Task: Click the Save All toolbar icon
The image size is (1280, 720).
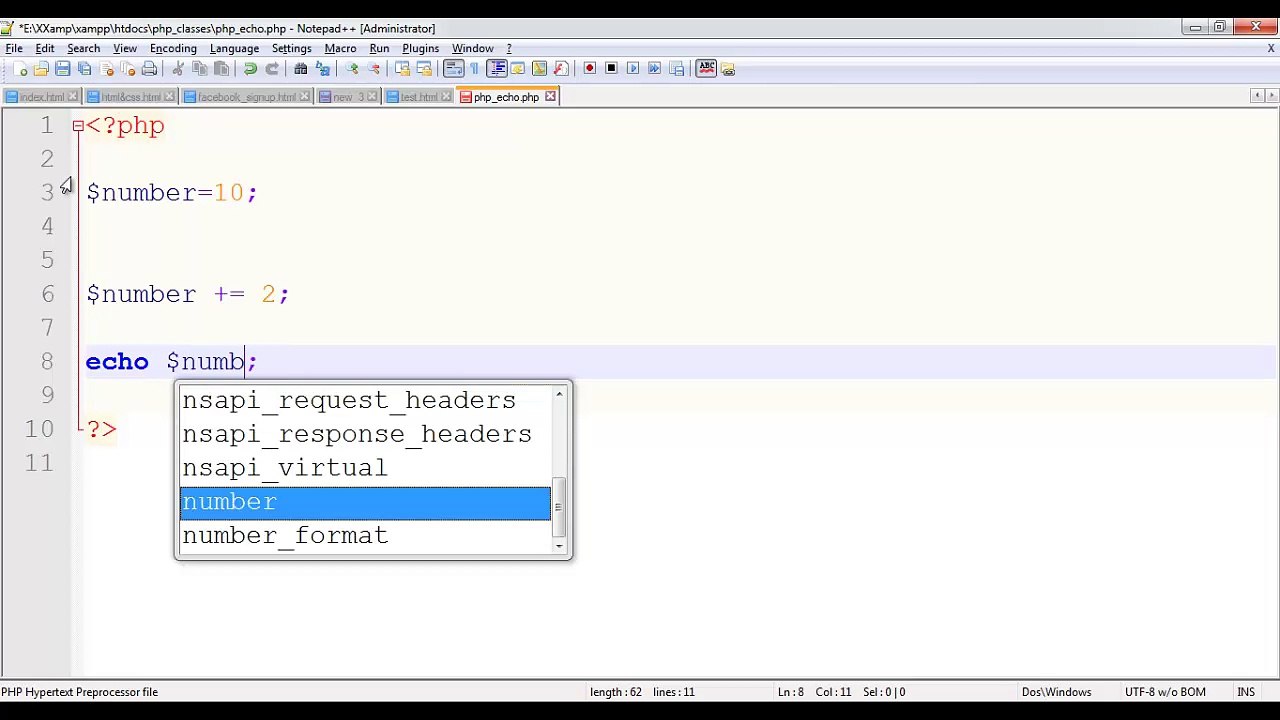Action: [85, 69]
